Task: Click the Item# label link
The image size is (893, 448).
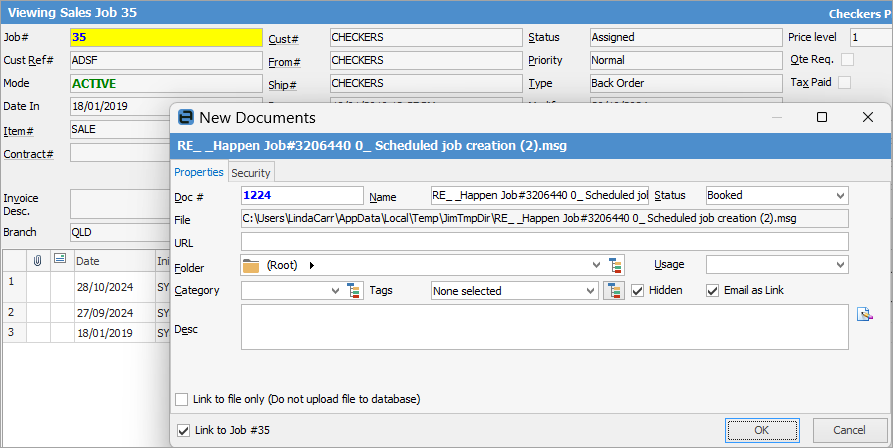Action: [x=18, y=131]
